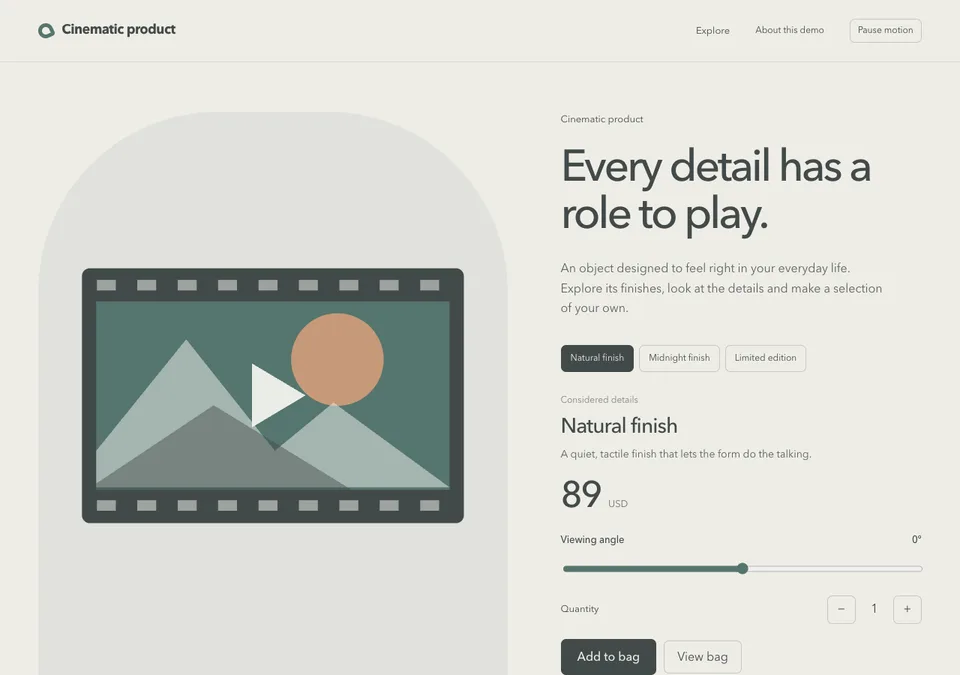Click the film strip product illustration
Screen dimensions: 960x675
[x=273, y=396]
